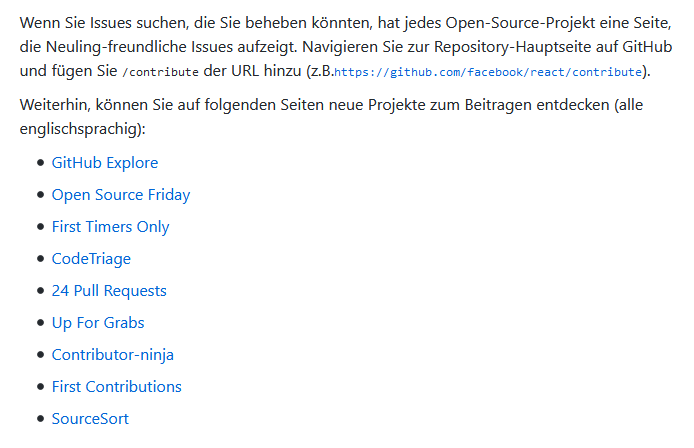The height and width of the screenshot is (448, 694).
Task: Open the Open Source Friday link
Action: click(x=121, y=195)
